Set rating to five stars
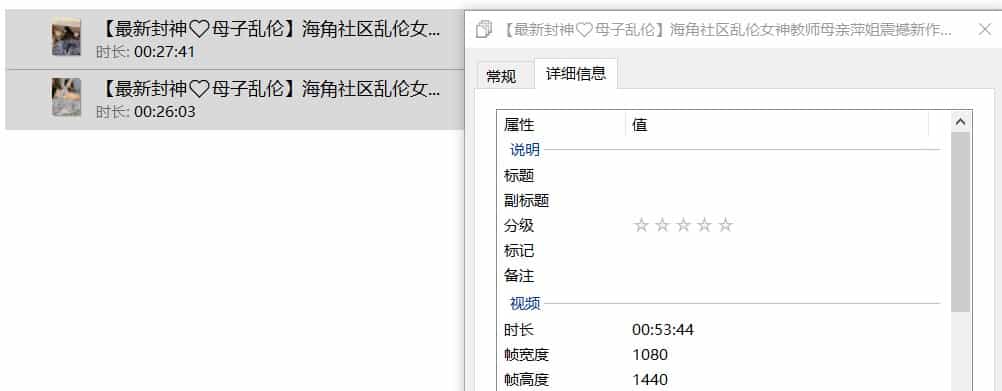 pyautogui.click(x=725, y=225)
